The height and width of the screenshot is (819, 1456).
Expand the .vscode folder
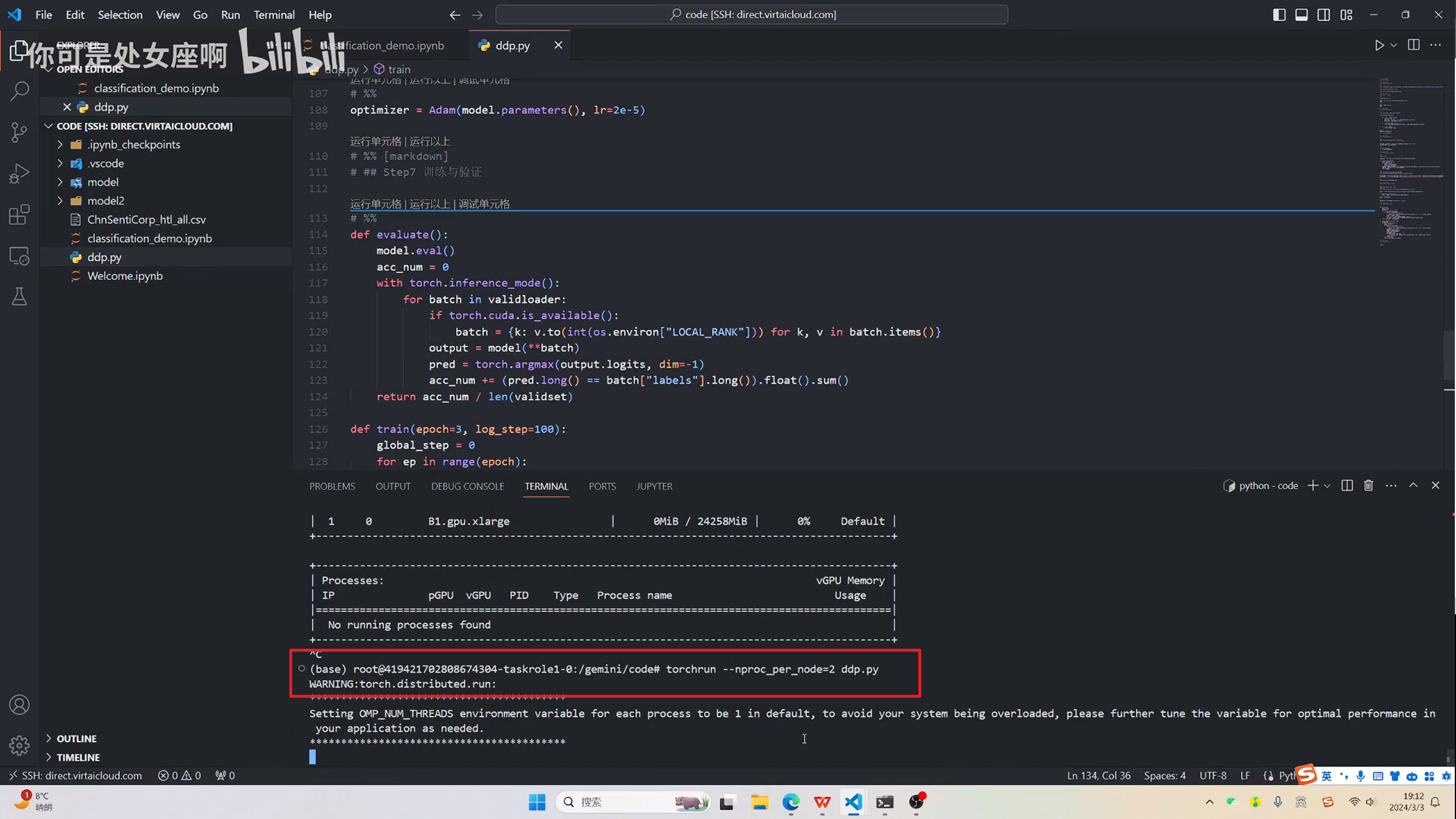(60, 163)
